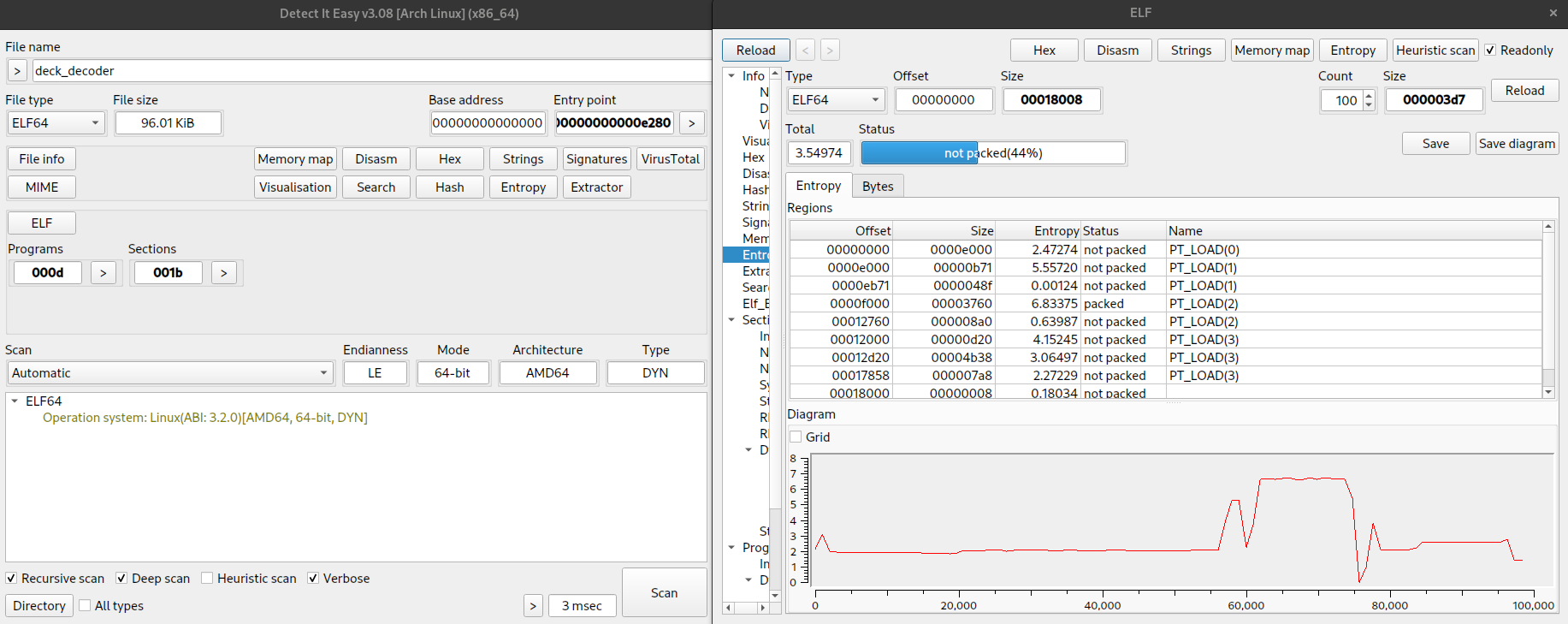Click the Size 000003d7 field
The image size is (1568, 624).
[x=1434, y=100]
